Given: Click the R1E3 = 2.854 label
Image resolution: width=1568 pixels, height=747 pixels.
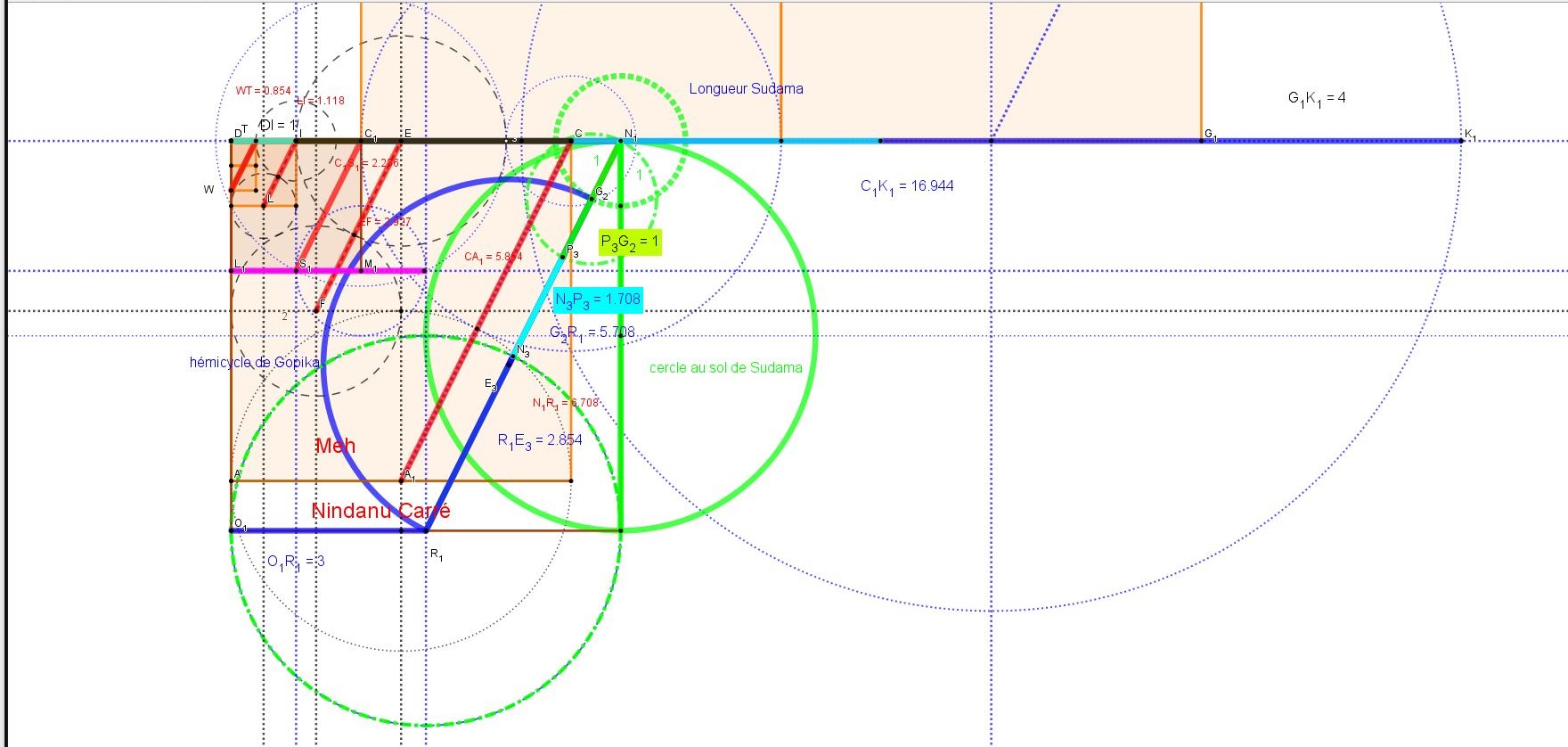Looking at the screenshot, I should [539, 440].
